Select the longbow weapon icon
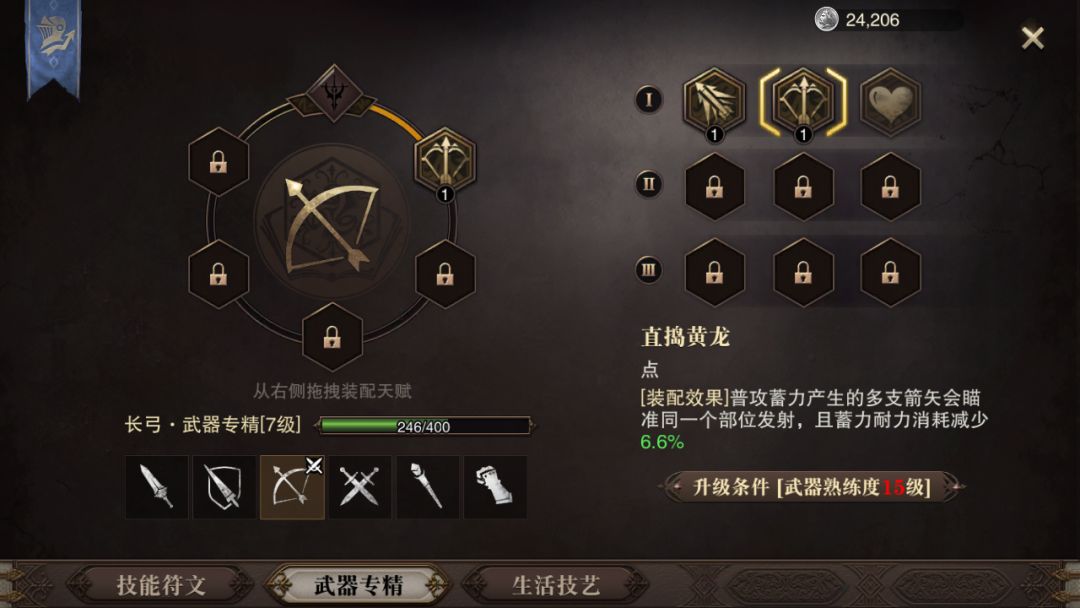This screenshot has width=1080, height=608. [x=292, y=487]
